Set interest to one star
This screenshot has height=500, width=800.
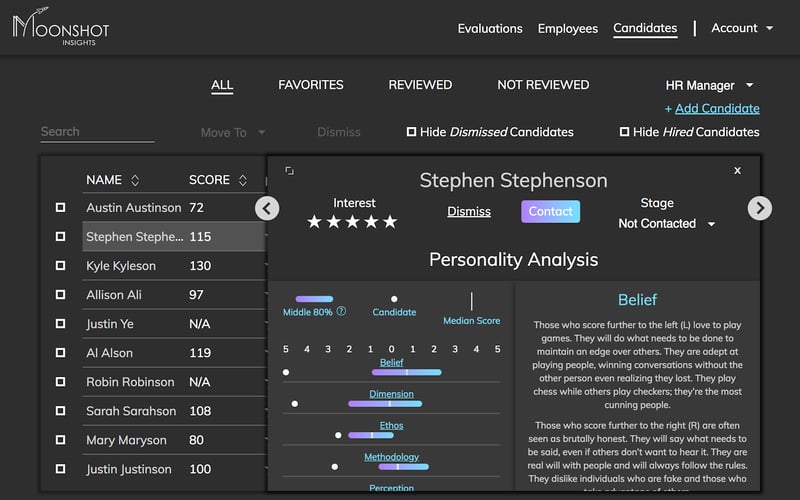(x=315, y=222)
